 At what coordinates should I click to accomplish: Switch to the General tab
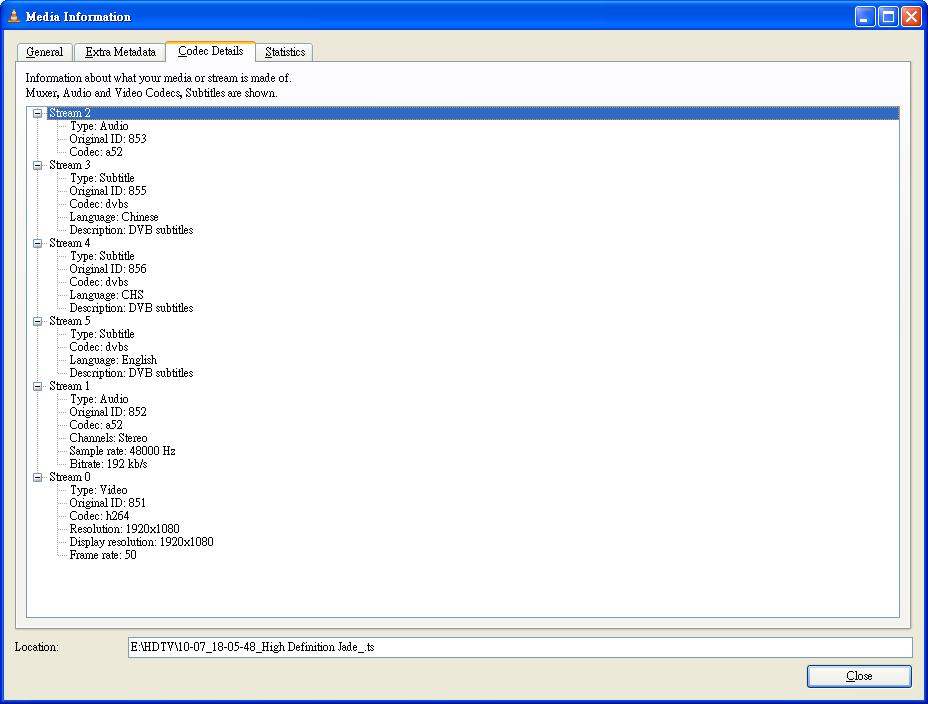[45, 52]
